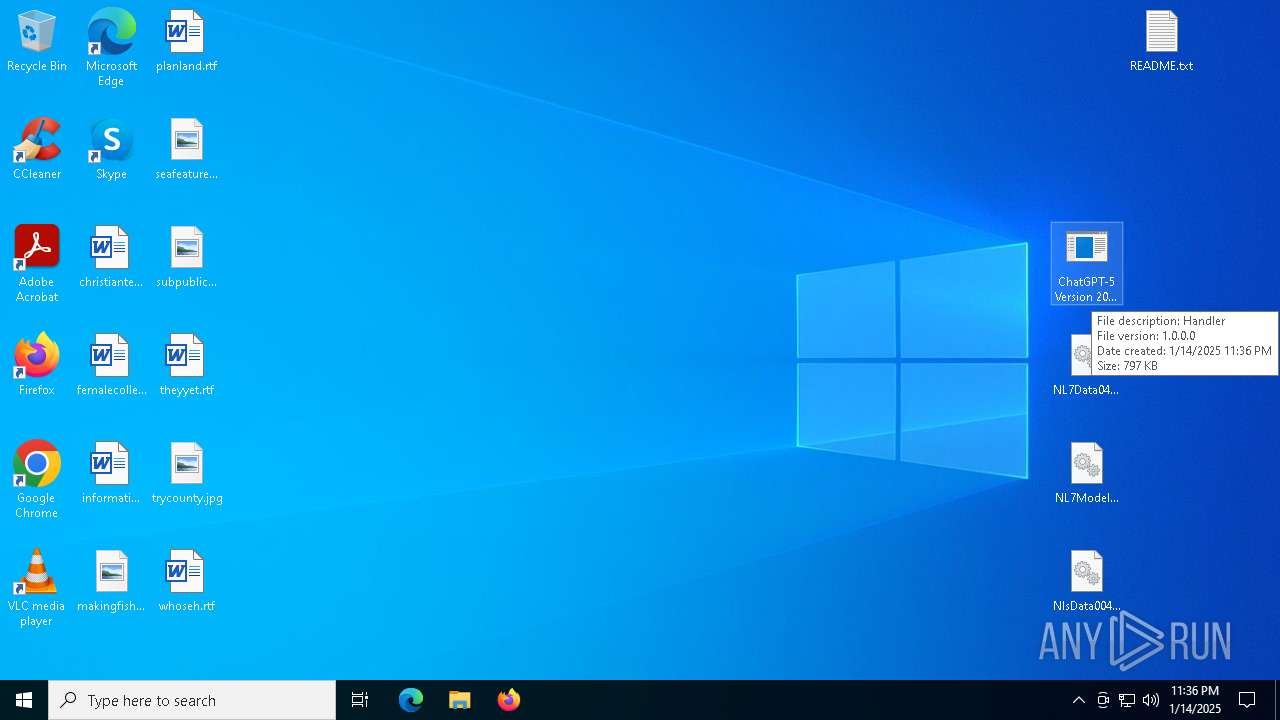
Task: Open the notification Action Center
Action: click(1247, 700)
